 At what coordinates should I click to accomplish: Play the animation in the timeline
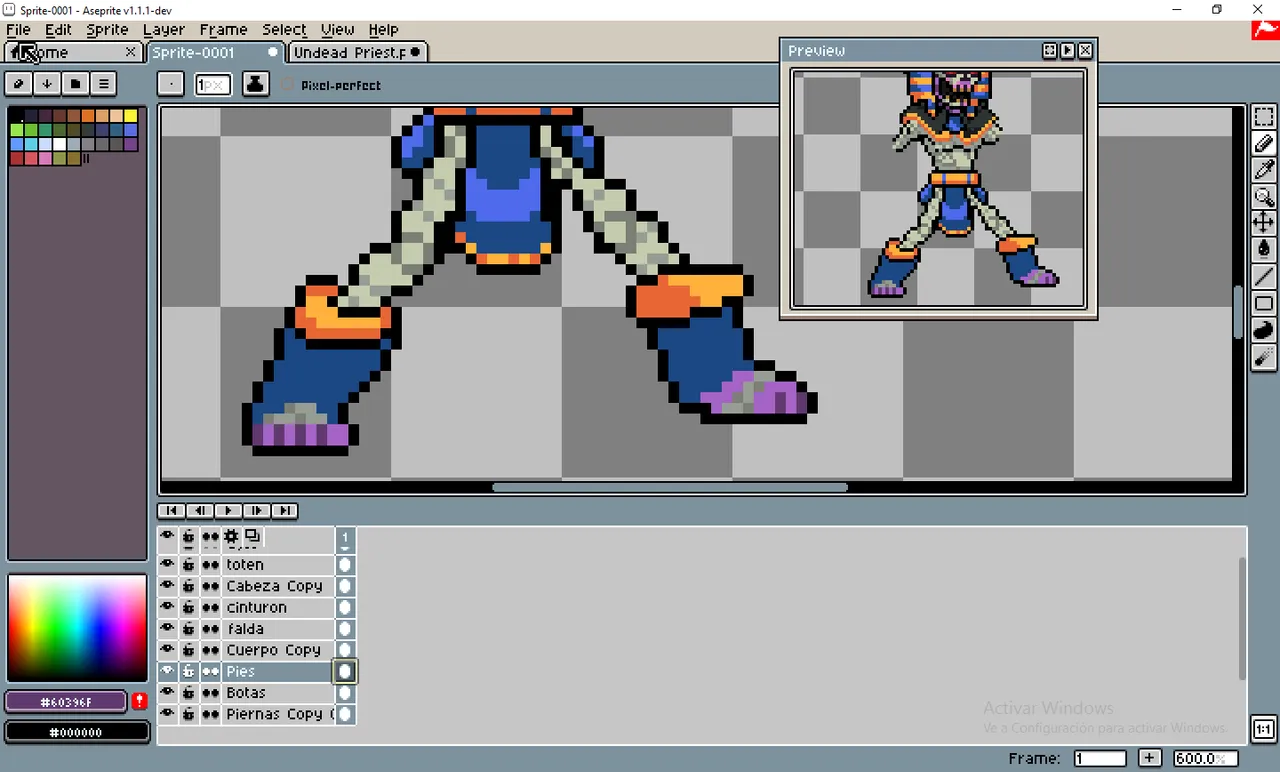[x=228, y=511]
